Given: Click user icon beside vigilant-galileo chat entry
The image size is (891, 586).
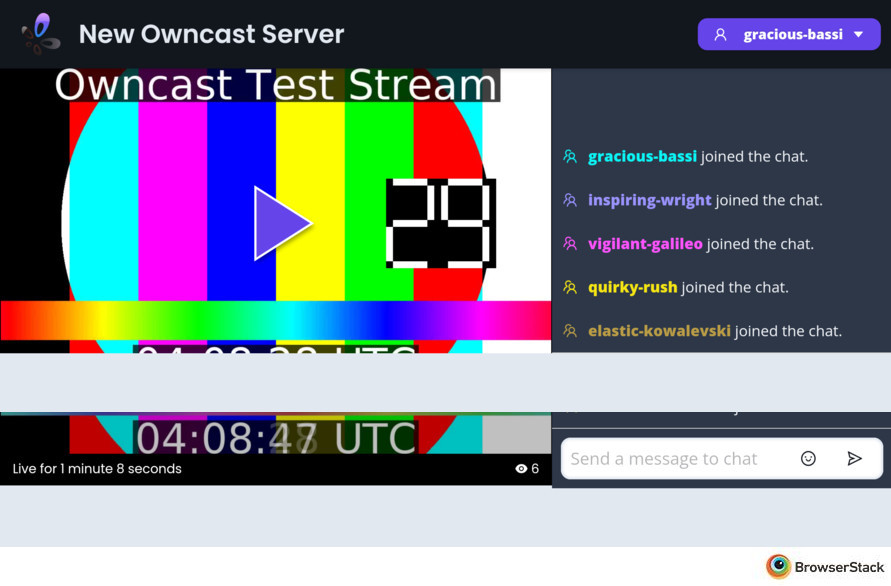Looking at the screenshot, I should point(570,244).
